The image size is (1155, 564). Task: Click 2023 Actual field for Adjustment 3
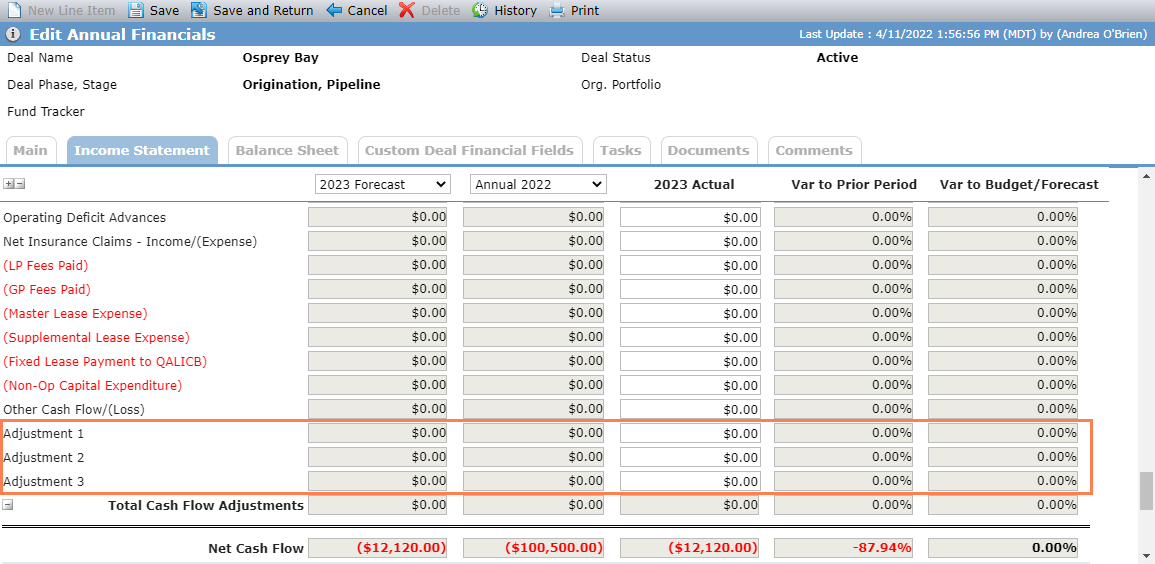pyautogui.click(x=690, y=482)
